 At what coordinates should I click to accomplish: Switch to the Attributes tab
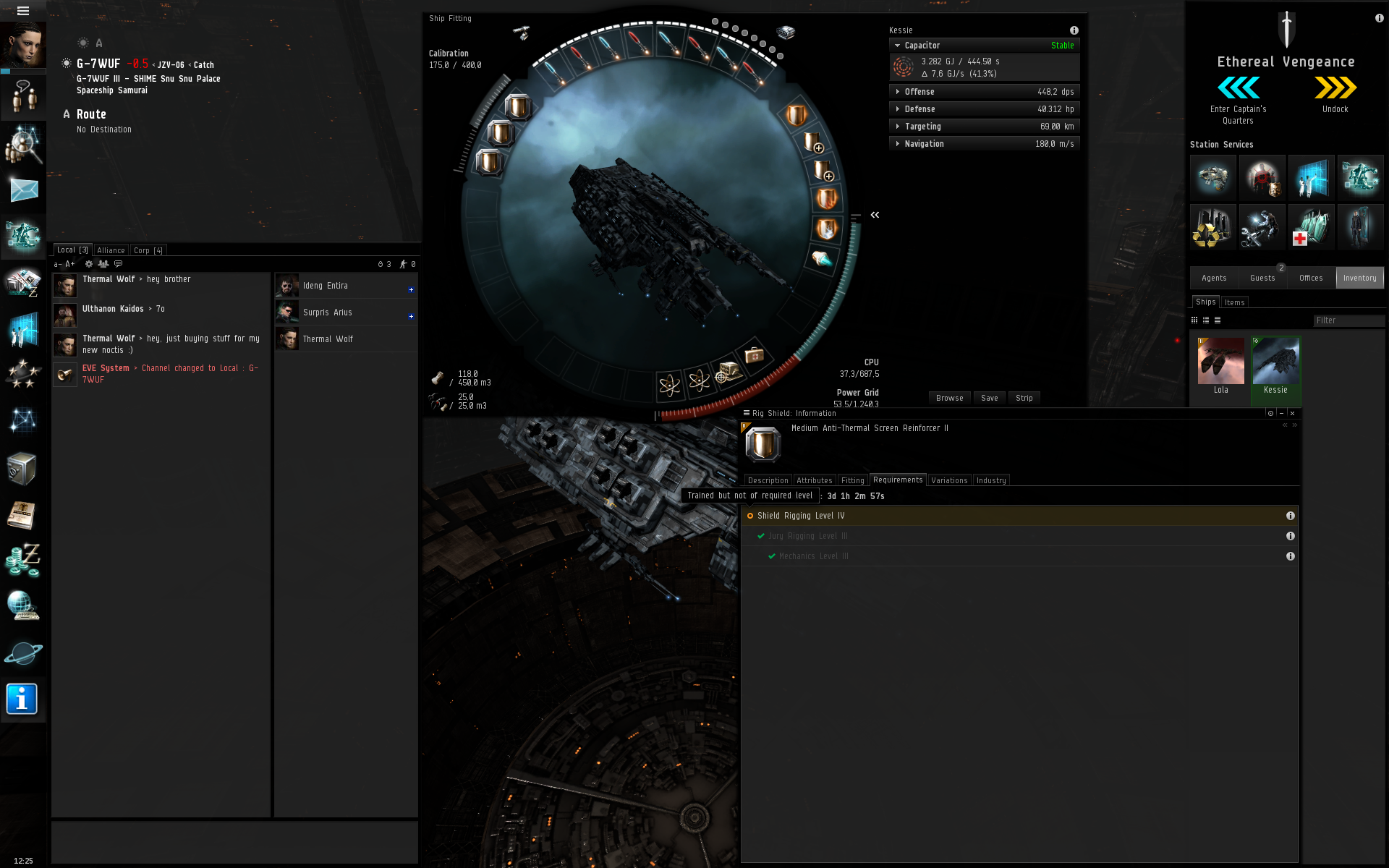(x=814, y=480)
